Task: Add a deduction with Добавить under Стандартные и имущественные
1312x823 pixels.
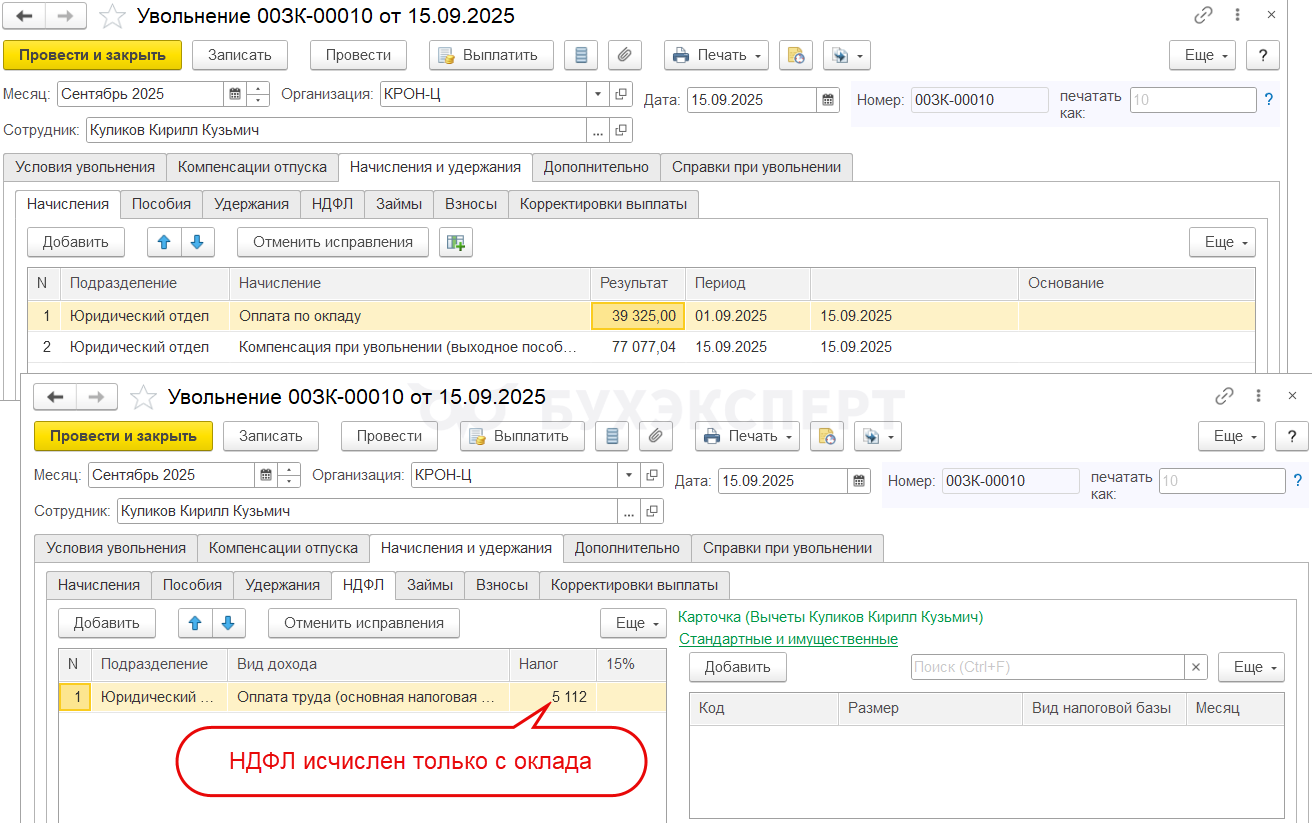Action: pos(738,667)
